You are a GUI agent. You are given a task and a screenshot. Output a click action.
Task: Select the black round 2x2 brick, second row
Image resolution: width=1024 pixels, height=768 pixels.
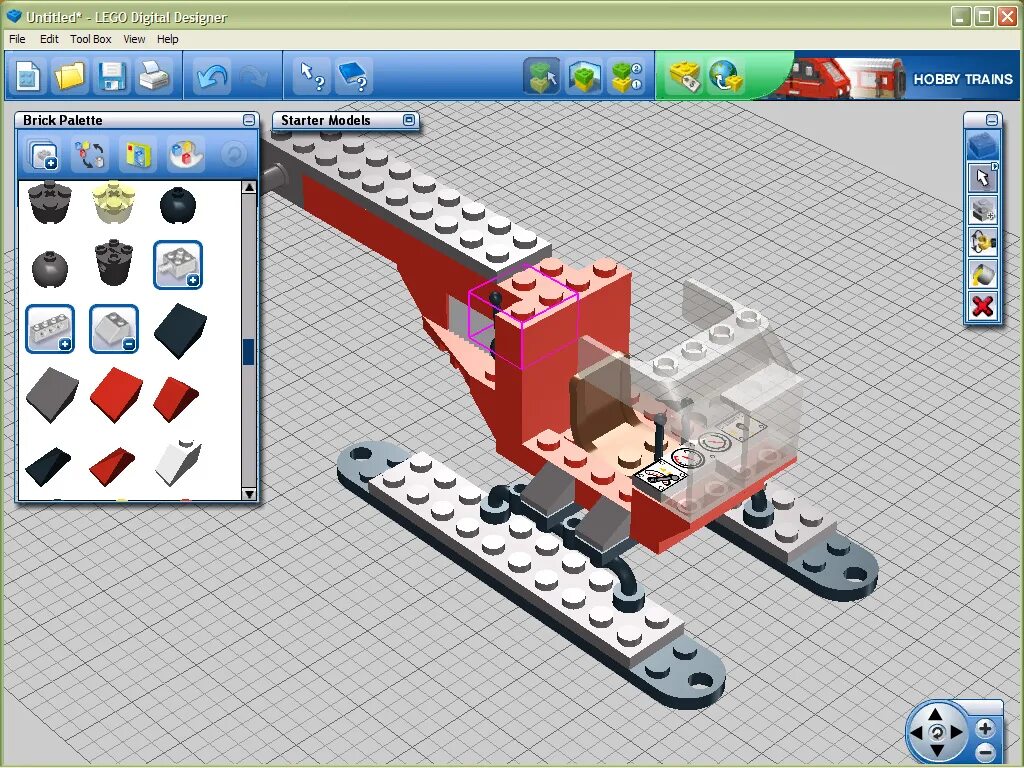click(114, 263)
